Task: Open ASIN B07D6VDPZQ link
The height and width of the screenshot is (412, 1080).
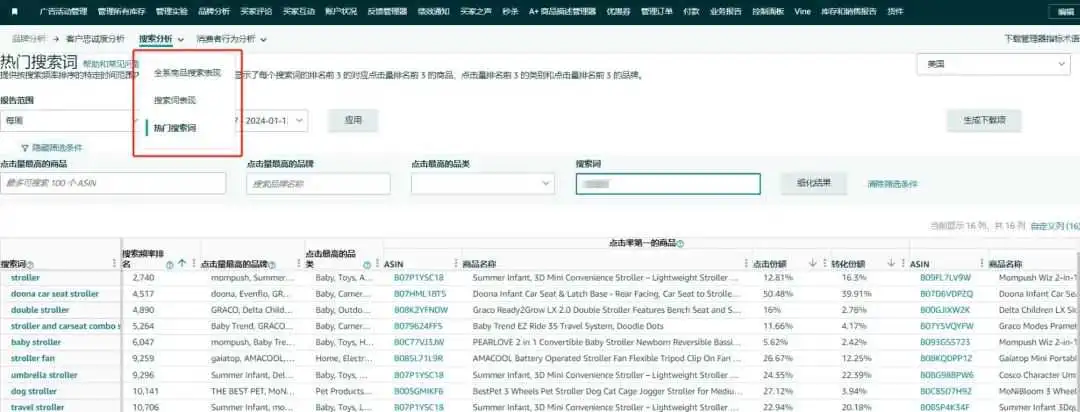Action: pyautogui.click(x=947, y=293)
